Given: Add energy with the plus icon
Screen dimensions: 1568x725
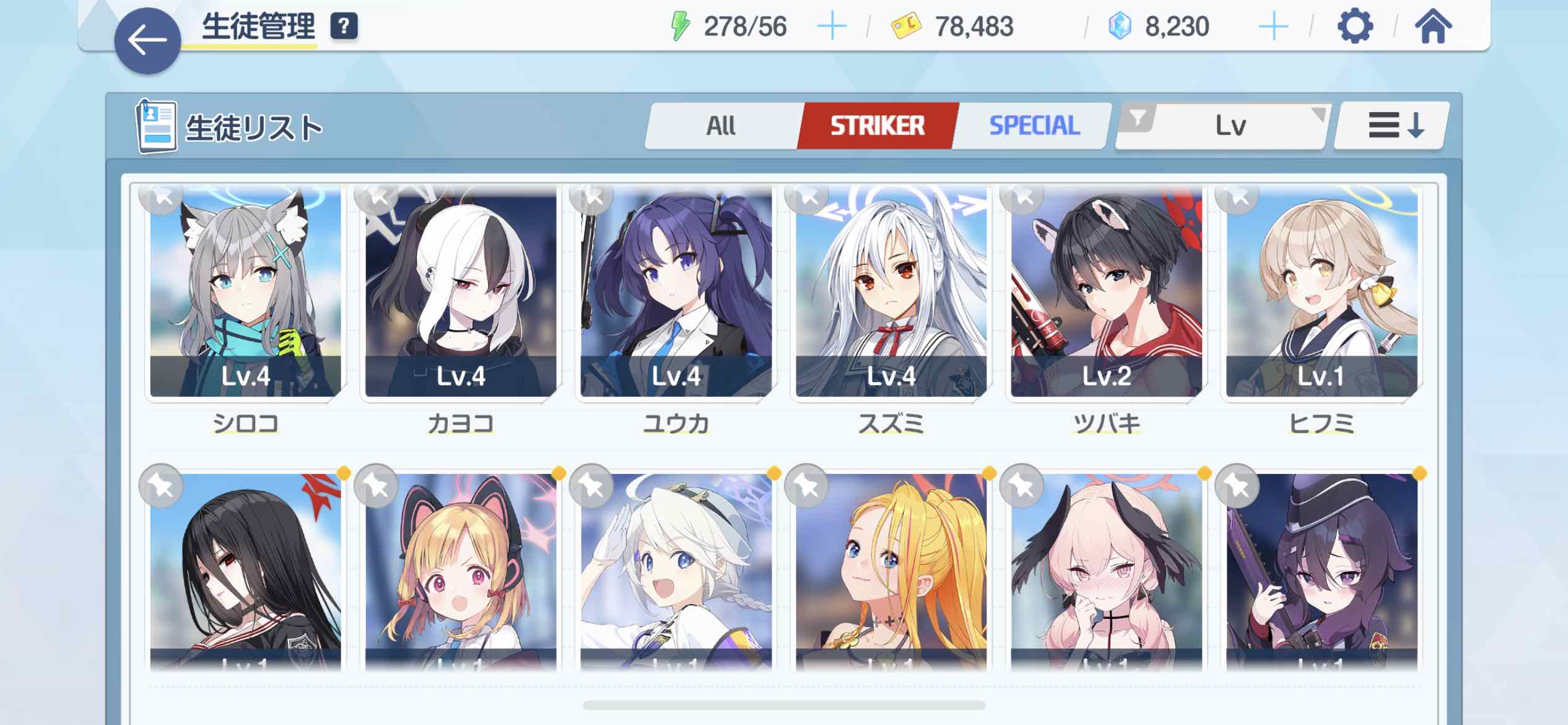Looking at the screenshot, I should point(832,27).
